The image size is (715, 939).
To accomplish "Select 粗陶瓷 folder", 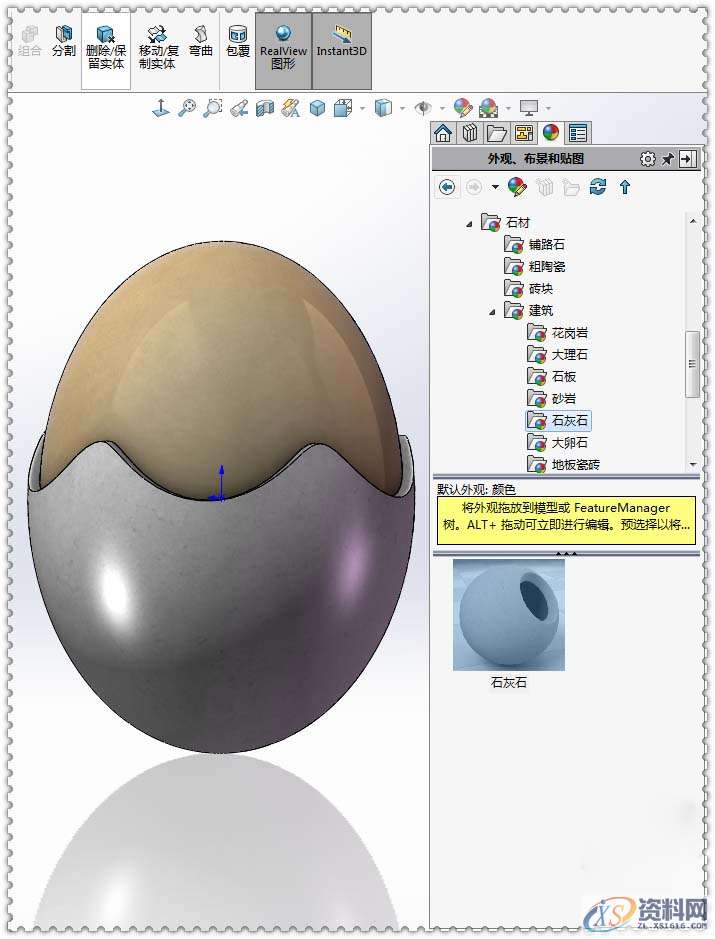I will pos(535,266).
